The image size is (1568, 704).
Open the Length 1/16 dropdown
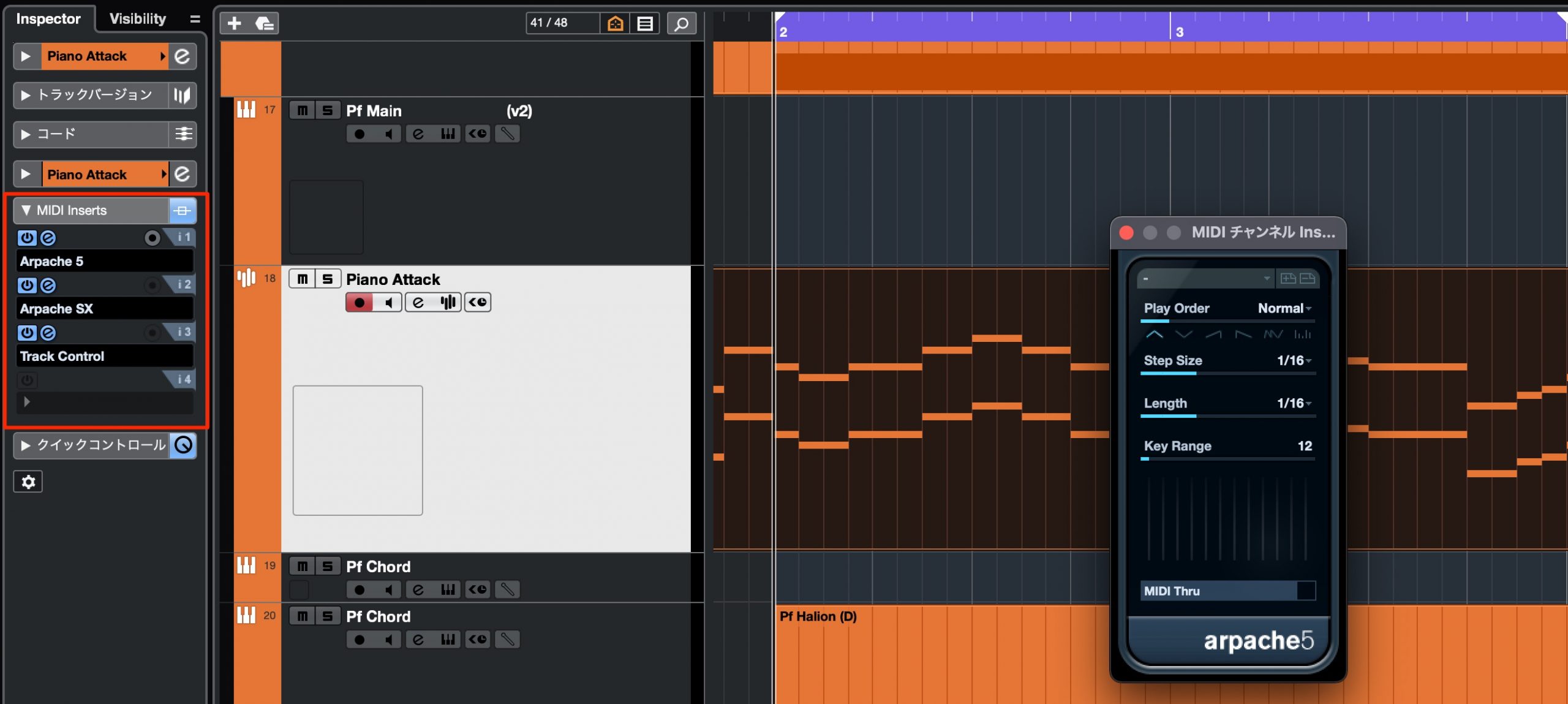[1294, 404]
